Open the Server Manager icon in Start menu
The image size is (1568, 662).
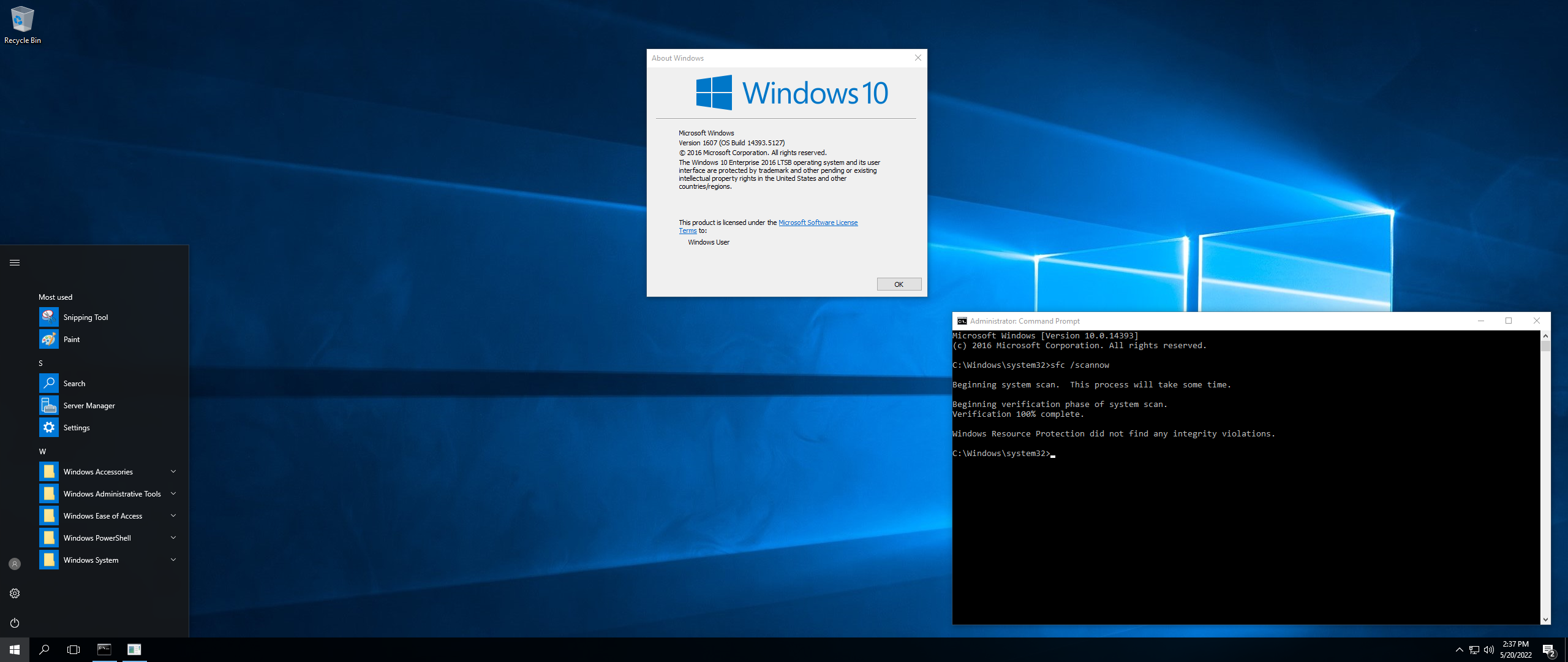[49, 405]
